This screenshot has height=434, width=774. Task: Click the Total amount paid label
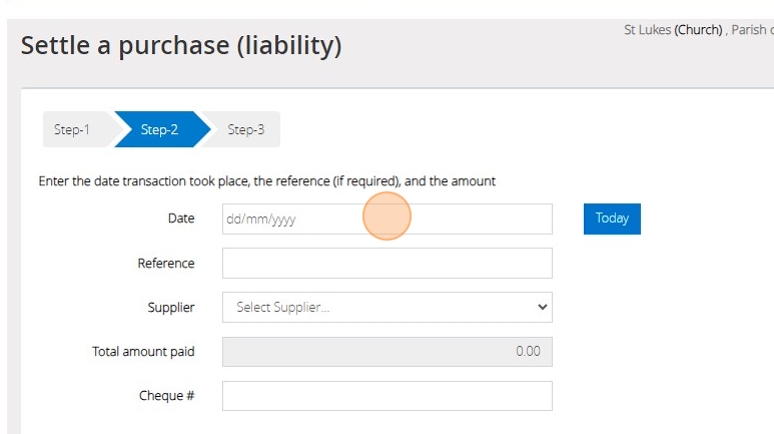(143, 351)
